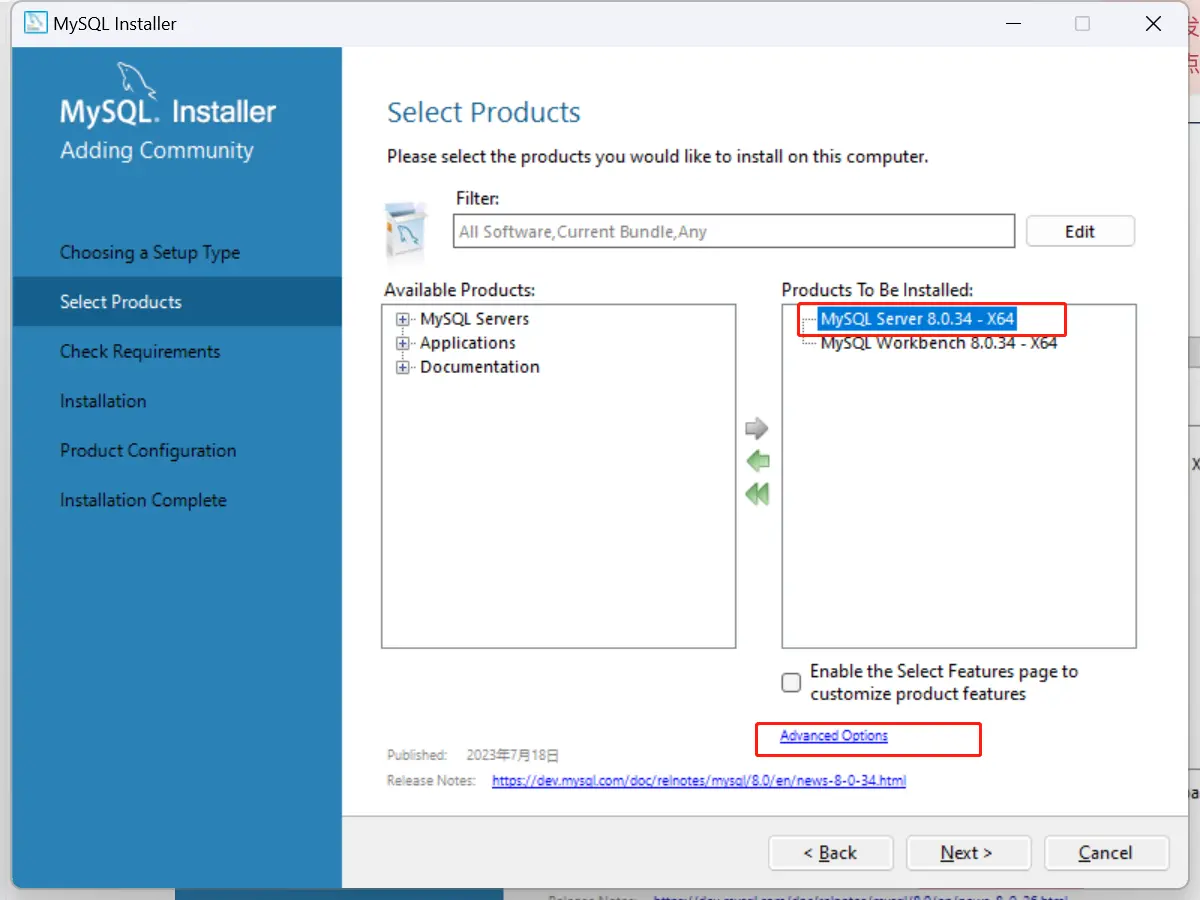Screen dimensions: 1200x900
Task: Click the MySQL dolphin logo in sidebar
Action: pyautogui.click(x=139, y=82)
